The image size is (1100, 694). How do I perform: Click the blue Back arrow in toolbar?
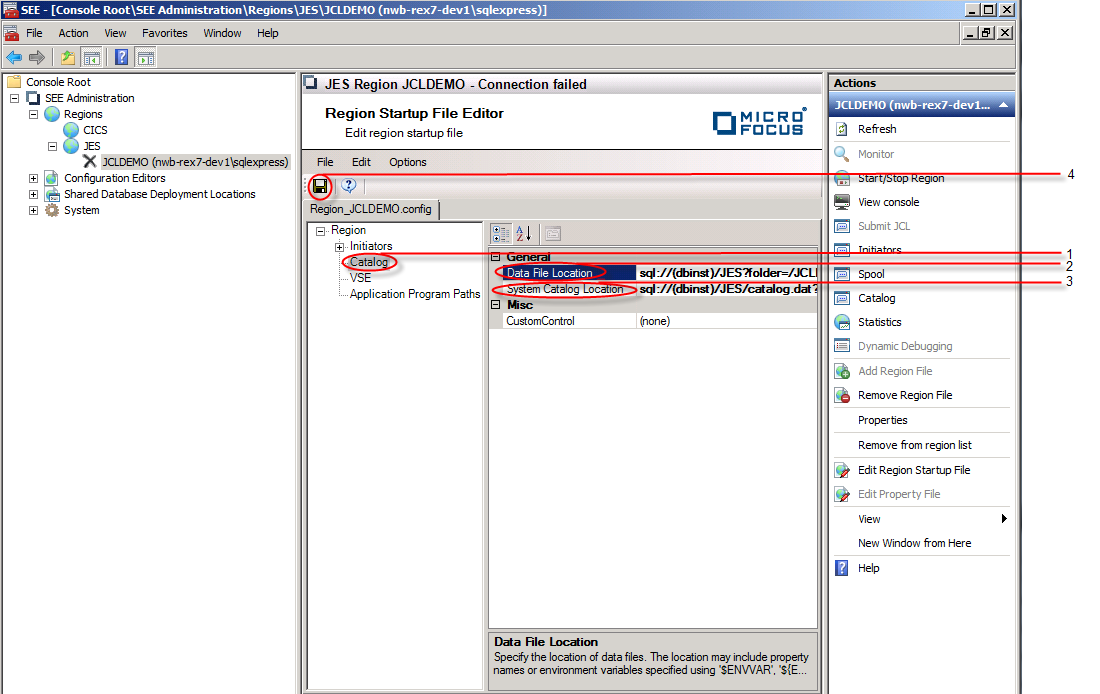pyautogui.click(x=14, y=57)
